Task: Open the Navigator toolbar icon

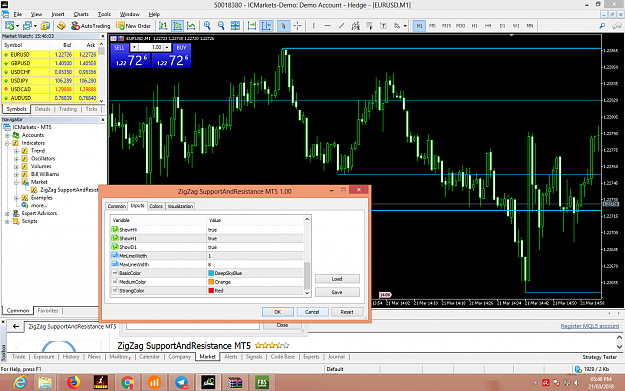Action: pyautogui.click(x=61, y=26)
